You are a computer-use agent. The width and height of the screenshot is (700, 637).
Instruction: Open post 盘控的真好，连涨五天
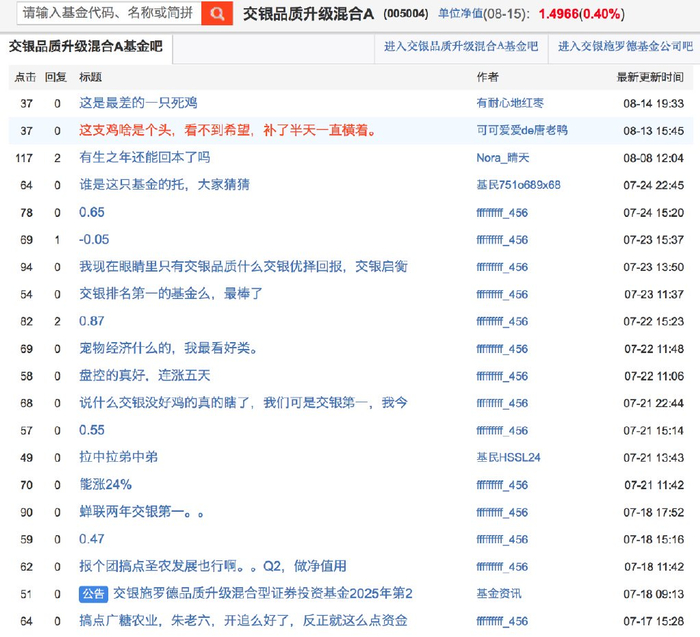point(145,376)
